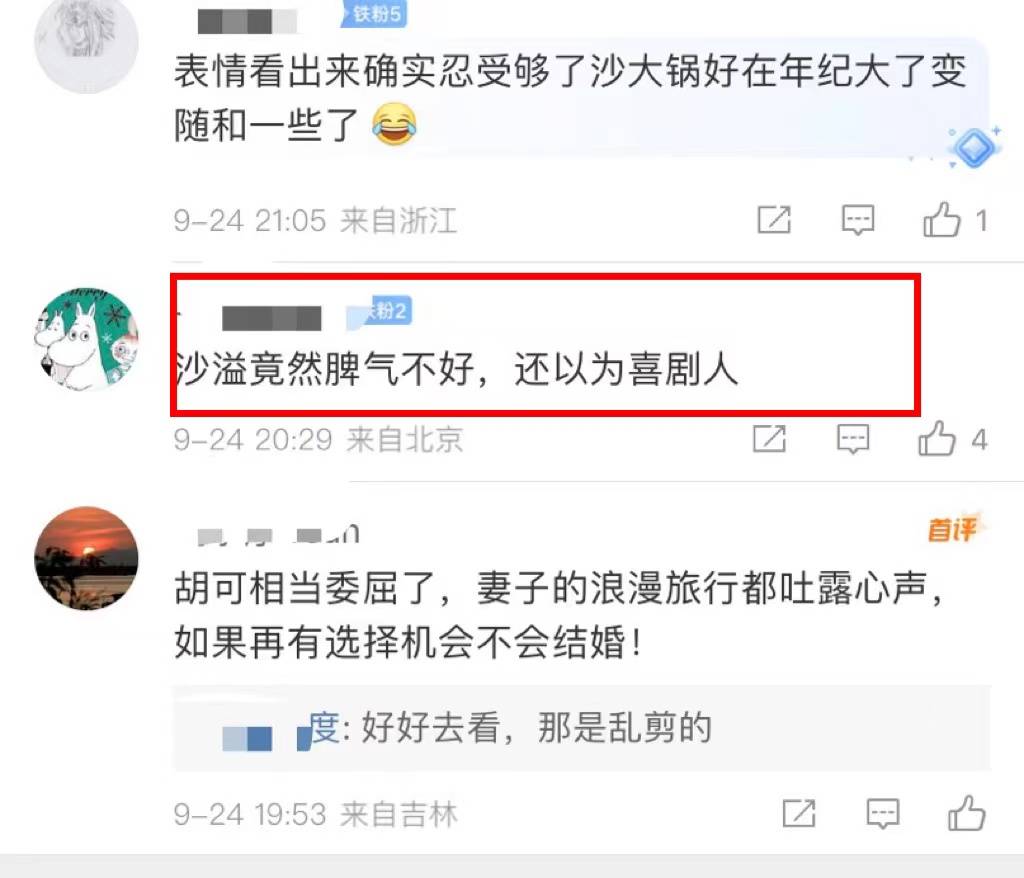Open the nested reply 好好去看，那是乱剪的

point(581,728)
